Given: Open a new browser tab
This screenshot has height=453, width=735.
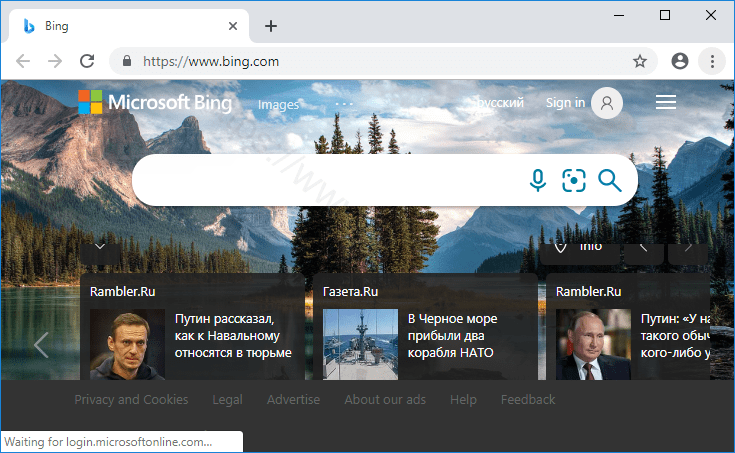Looking at the screenshot, I should (271, 26).
